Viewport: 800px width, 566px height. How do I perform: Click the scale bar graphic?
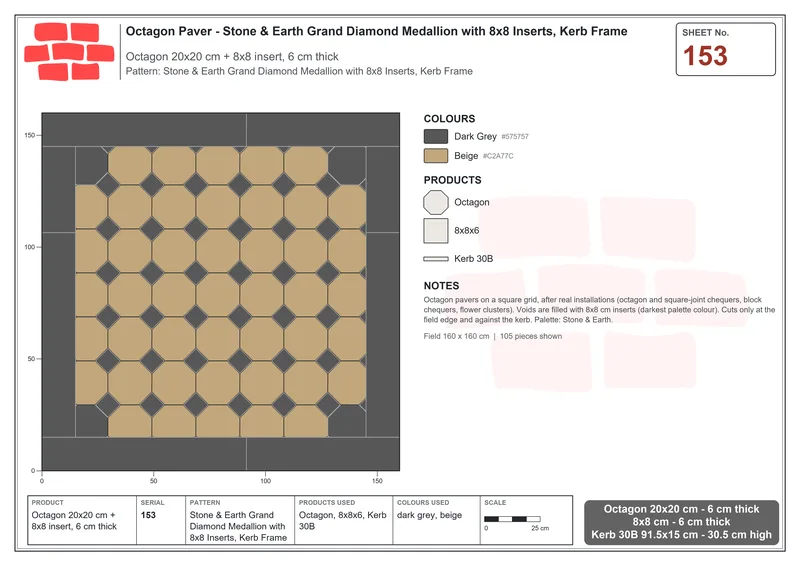coord(512,519)
